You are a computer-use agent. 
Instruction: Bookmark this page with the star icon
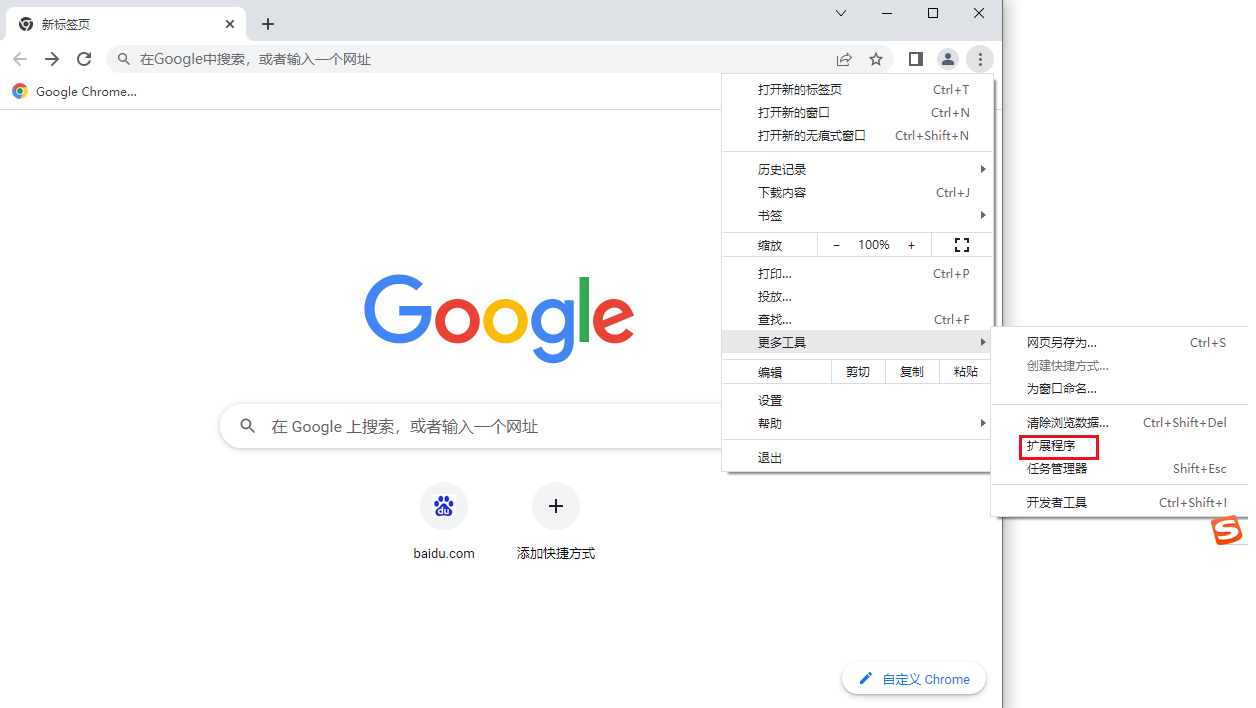click(876, 59)
